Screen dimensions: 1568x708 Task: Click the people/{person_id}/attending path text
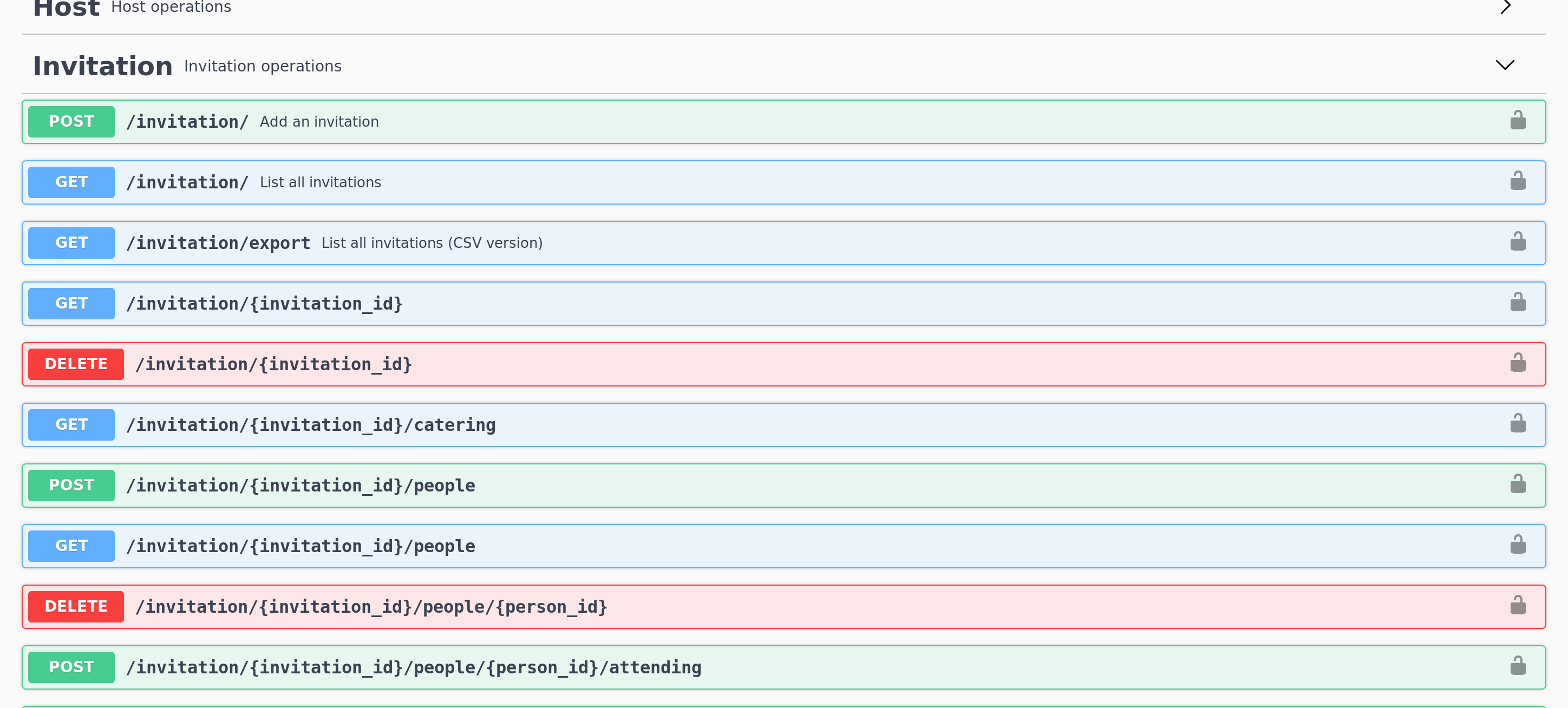click(414, 667)
